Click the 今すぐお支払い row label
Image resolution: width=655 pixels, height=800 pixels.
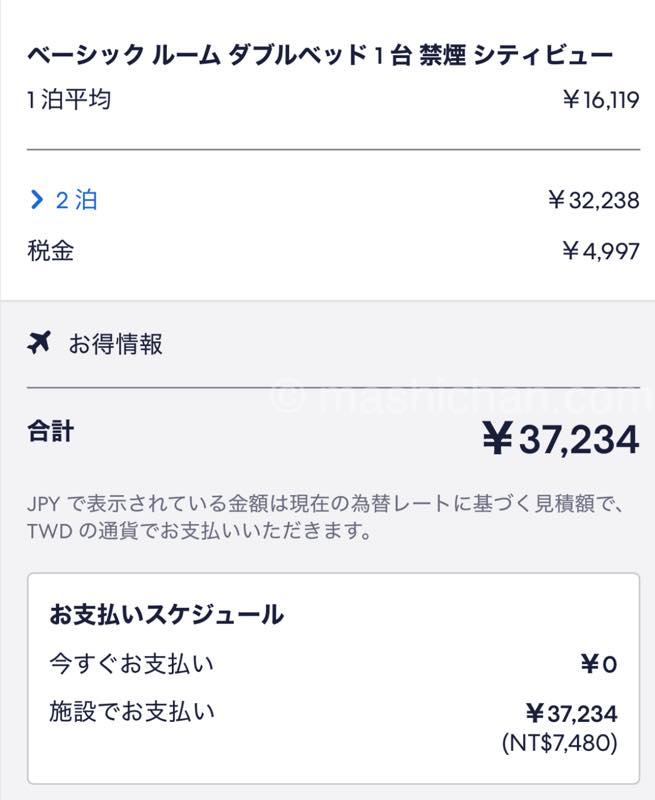point(131,663)
